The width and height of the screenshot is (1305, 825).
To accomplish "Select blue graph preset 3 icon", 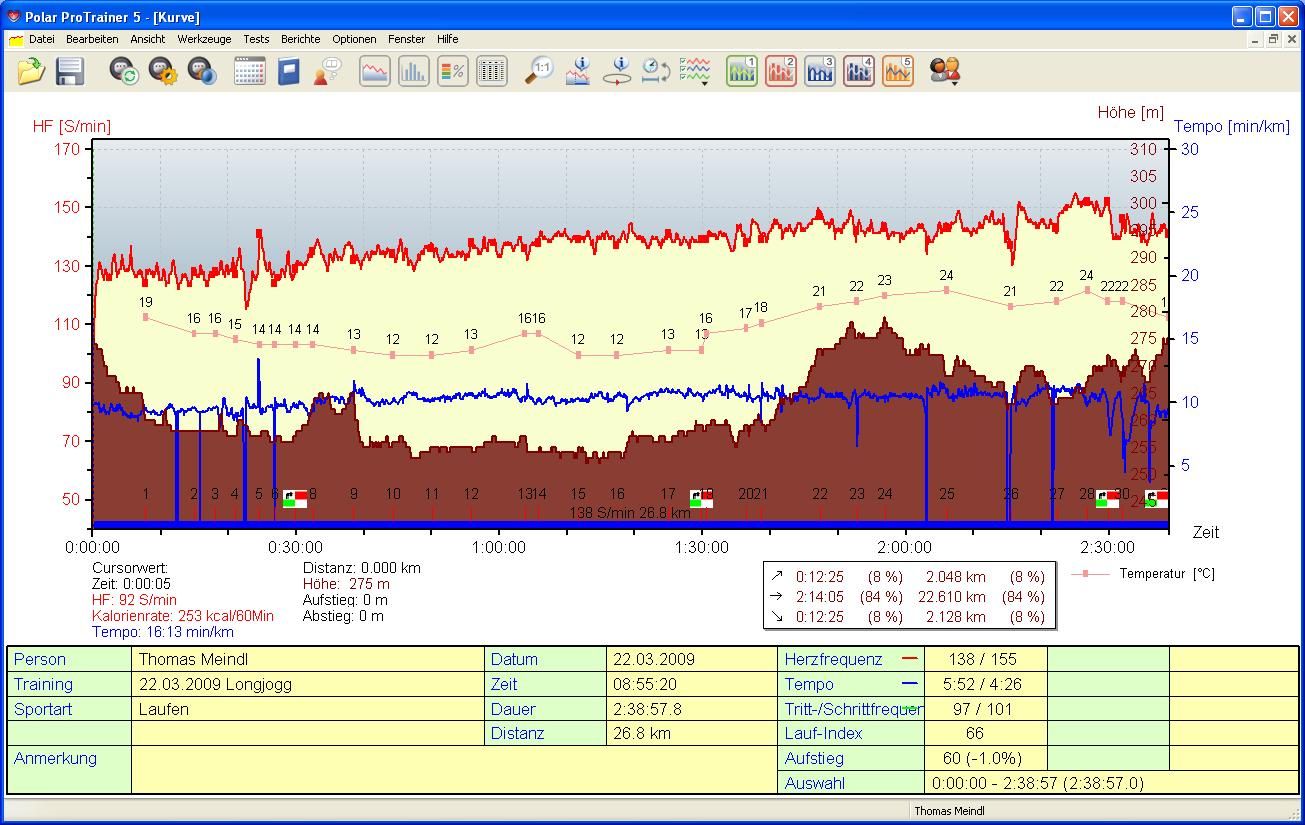I will (820, 71).
